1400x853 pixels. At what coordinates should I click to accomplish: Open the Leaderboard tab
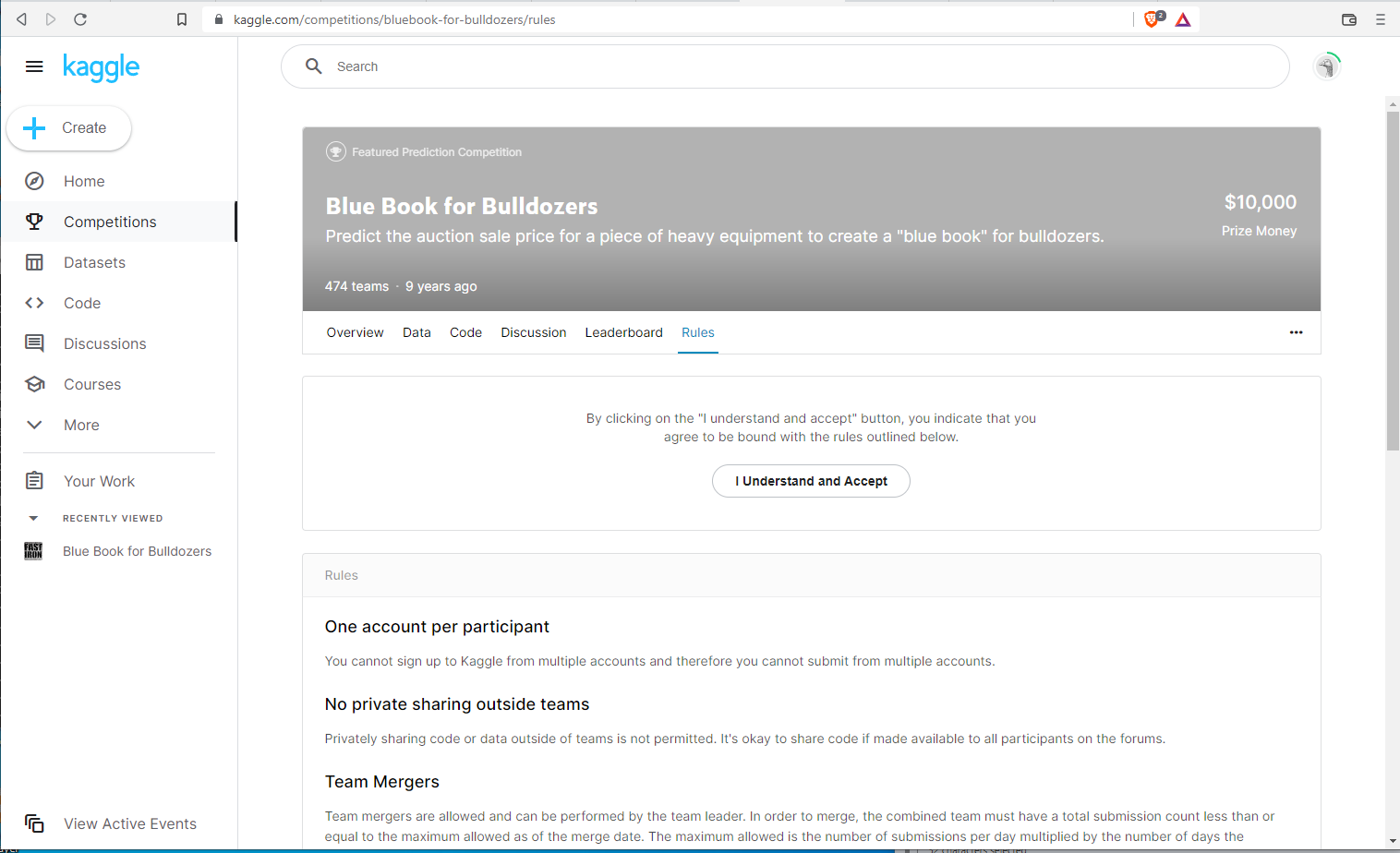623,332
